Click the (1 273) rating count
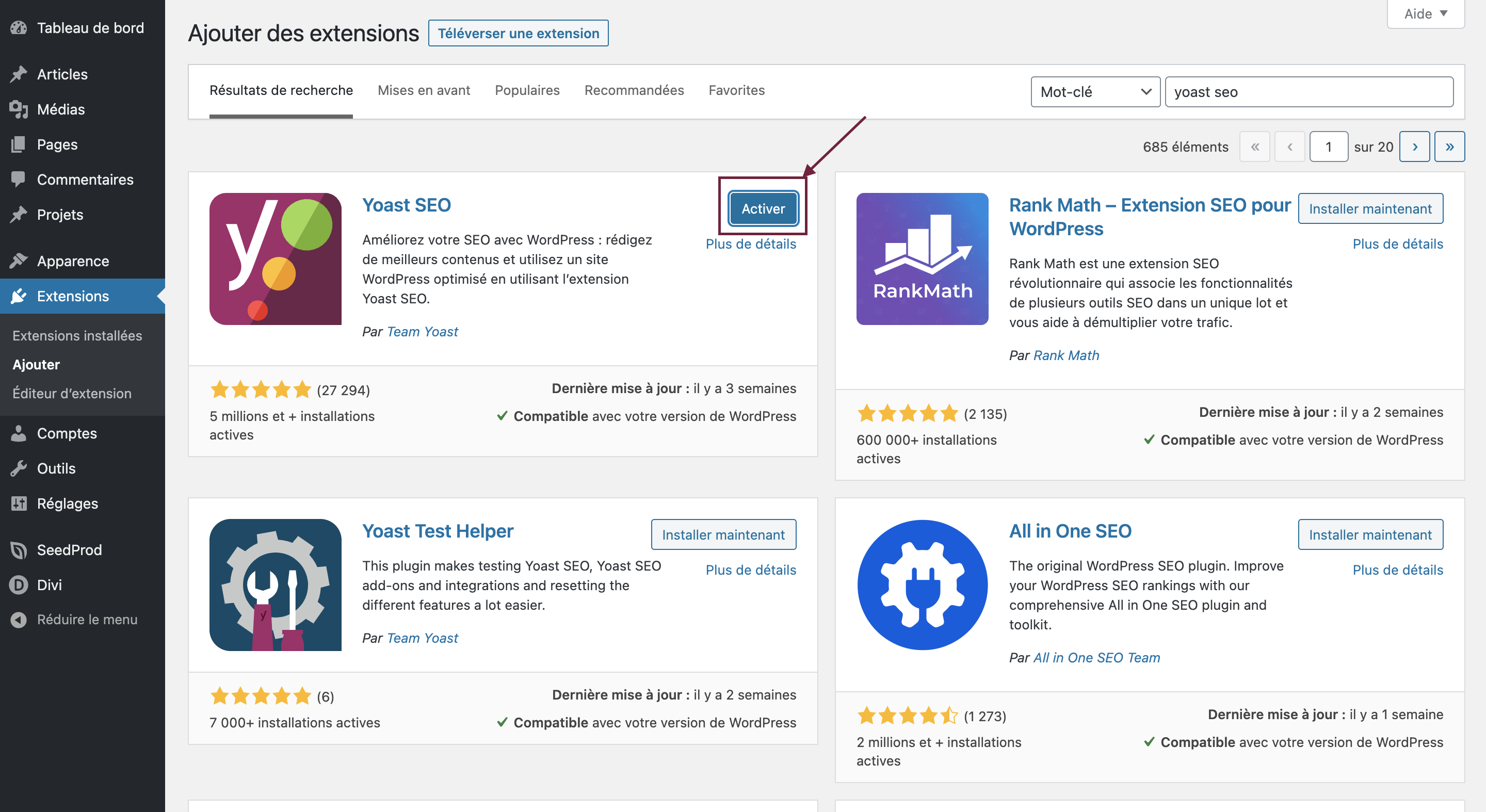1486x812 pixels. (x=984, y=716)
